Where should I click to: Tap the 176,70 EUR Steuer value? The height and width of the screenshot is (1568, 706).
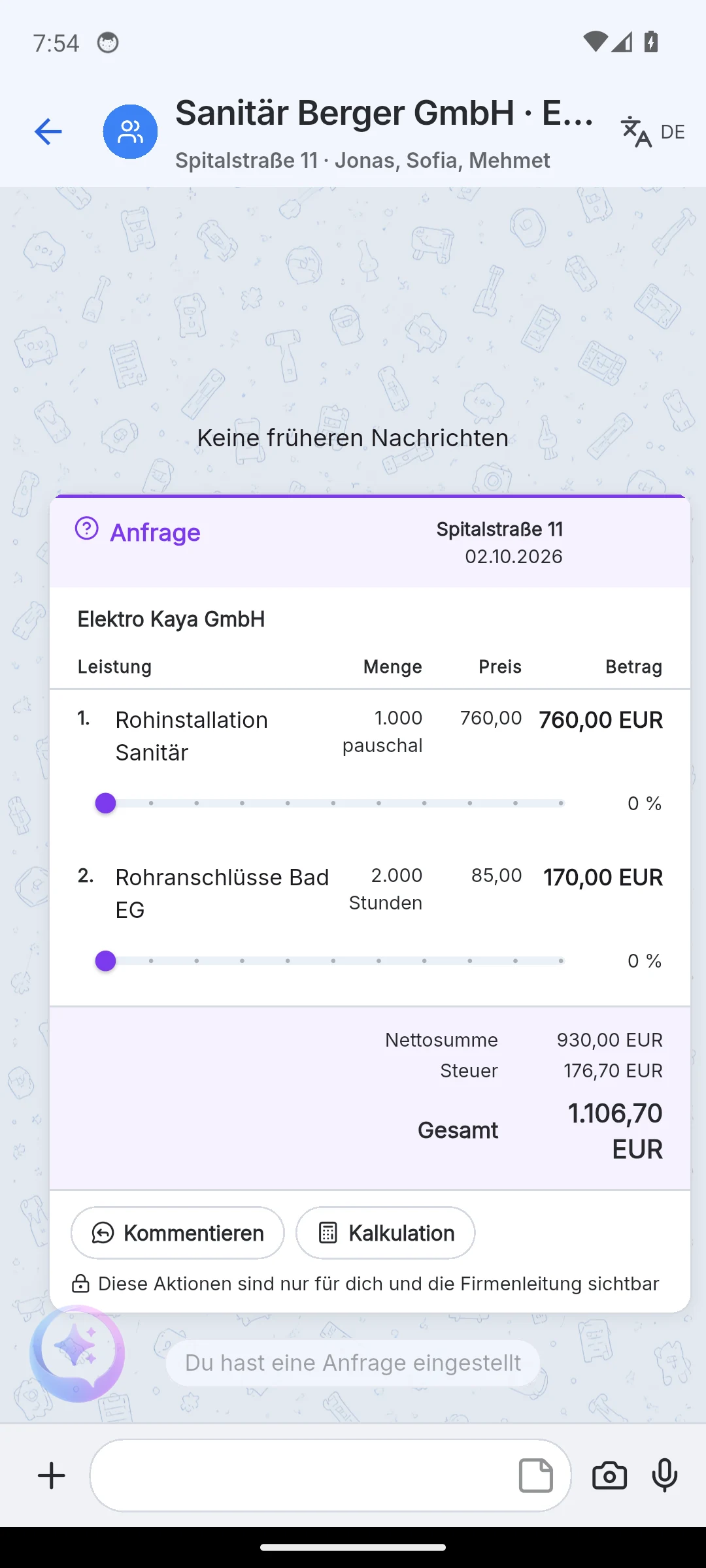pyautogui.click(x=613, y=1071)
